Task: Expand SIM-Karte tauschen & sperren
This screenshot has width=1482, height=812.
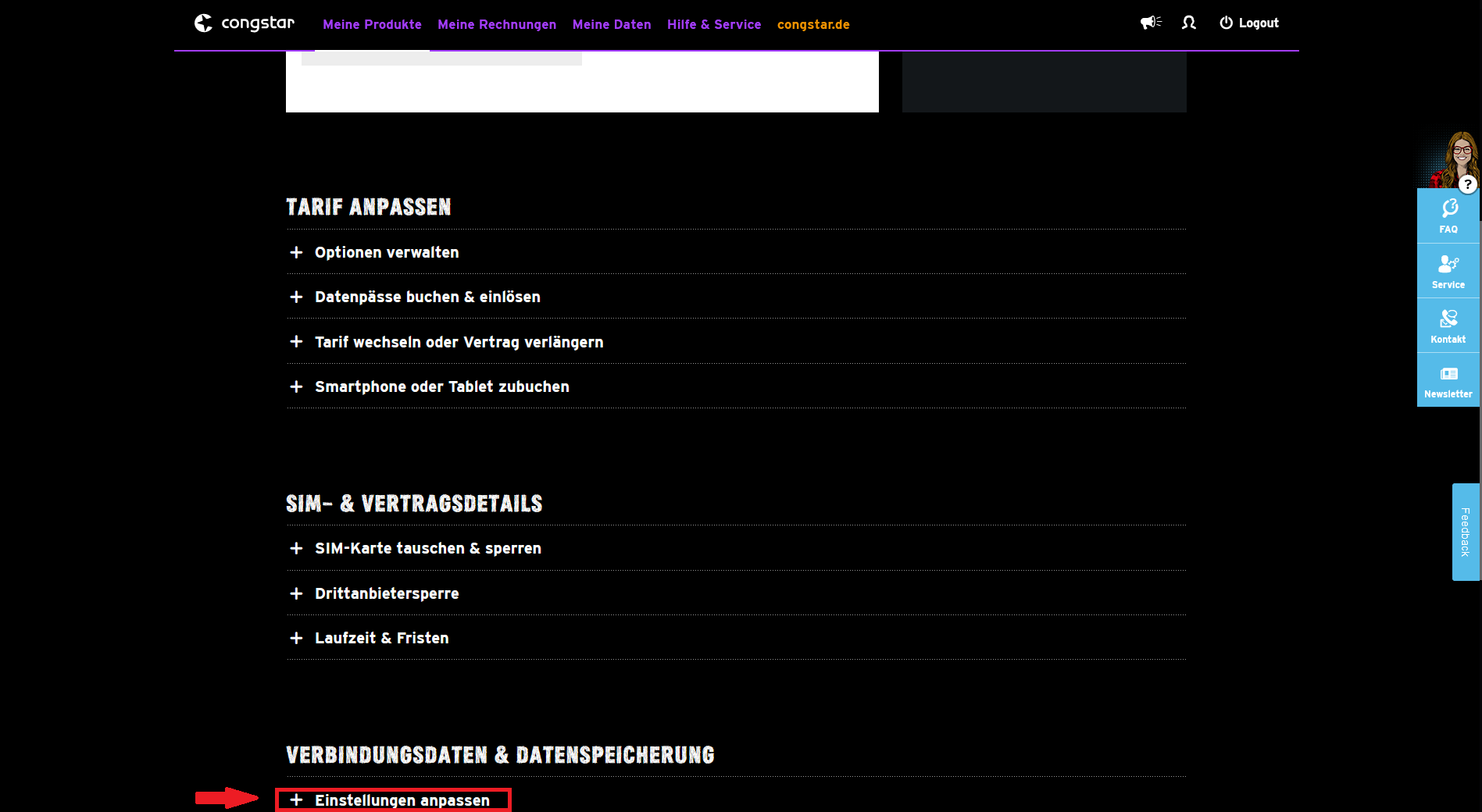Action: pyautogui.click(x=427, y=548)
